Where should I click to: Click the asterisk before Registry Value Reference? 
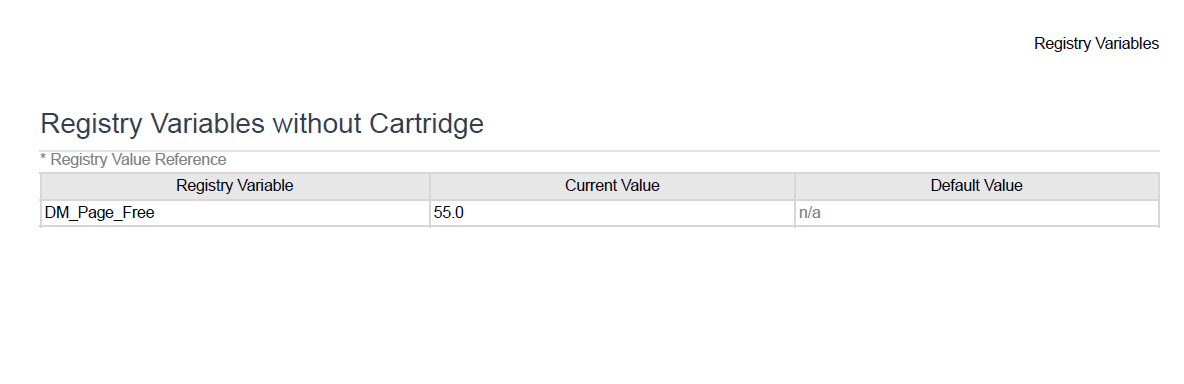[43, 158]
